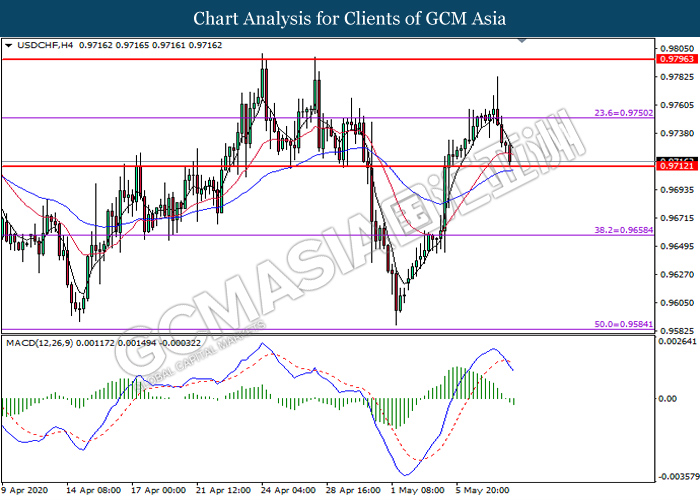Screen dimensions: 700x500
Task: Select the 50.0=0.95841 Fibonacci label
Action: coord(625,325)
